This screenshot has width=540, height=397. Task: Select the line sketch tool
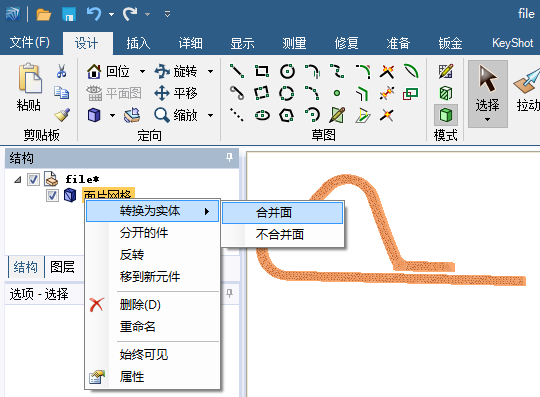237,71
